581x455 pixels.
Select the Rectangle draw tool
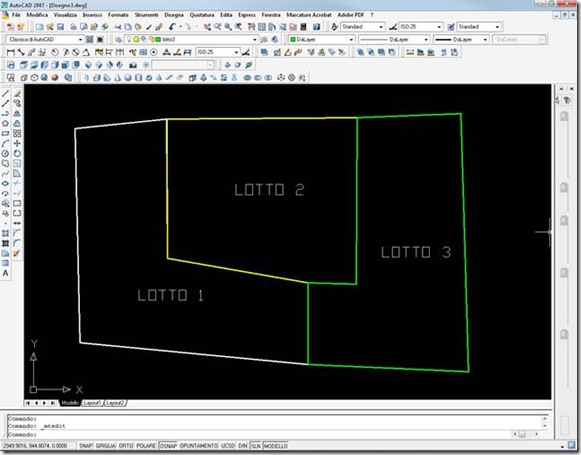coord(6,133)
